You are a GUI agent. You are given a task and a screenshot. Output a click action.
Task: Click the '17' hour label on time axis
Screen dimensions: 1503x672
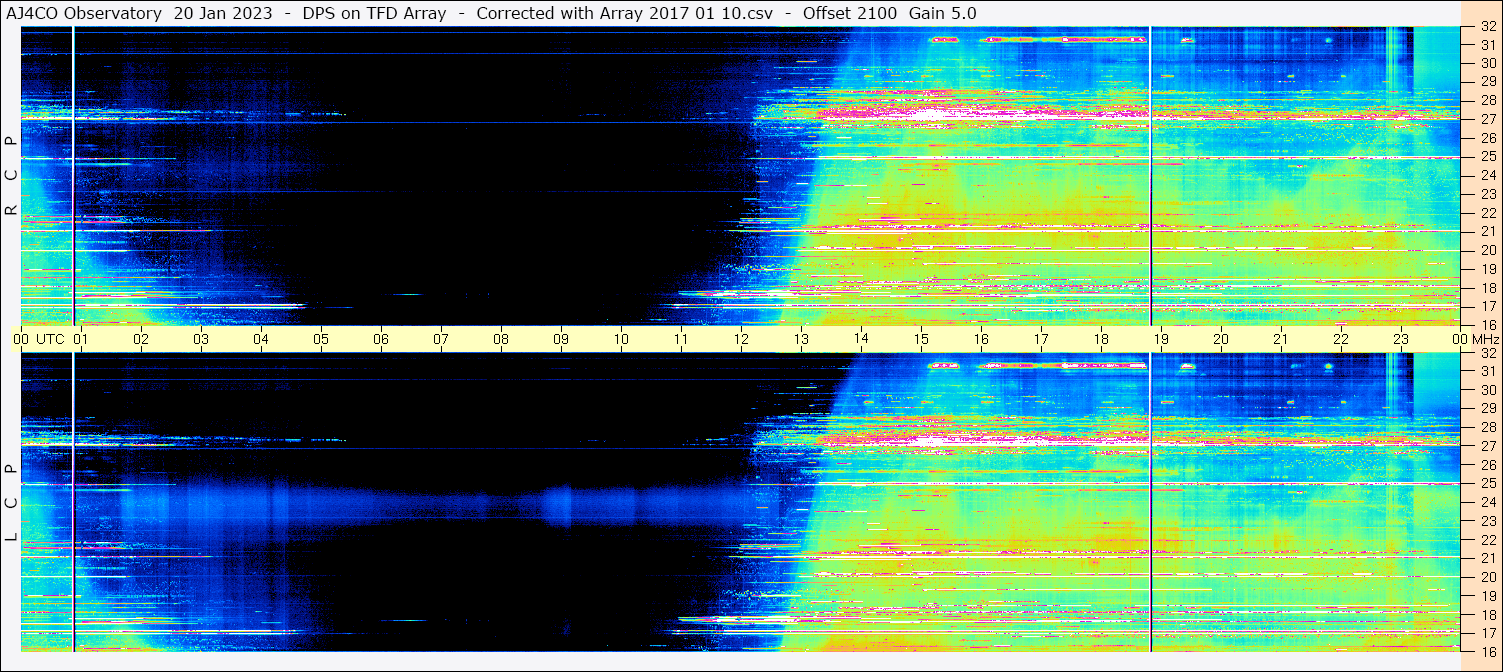[x=1041, y=339]
